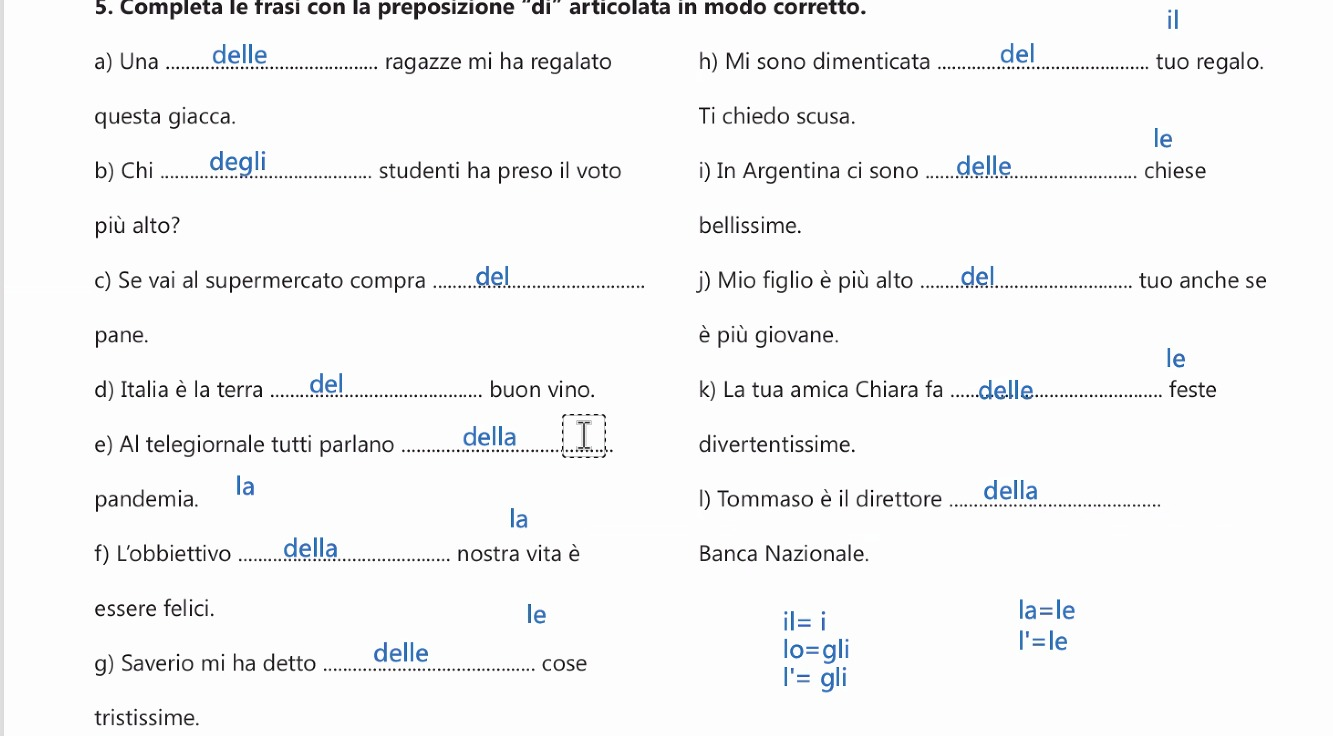This screenshot has height=736, width=1333.
Task: Select the blank after "Tommaso è il direttore"
Action: click(1053, 502)
